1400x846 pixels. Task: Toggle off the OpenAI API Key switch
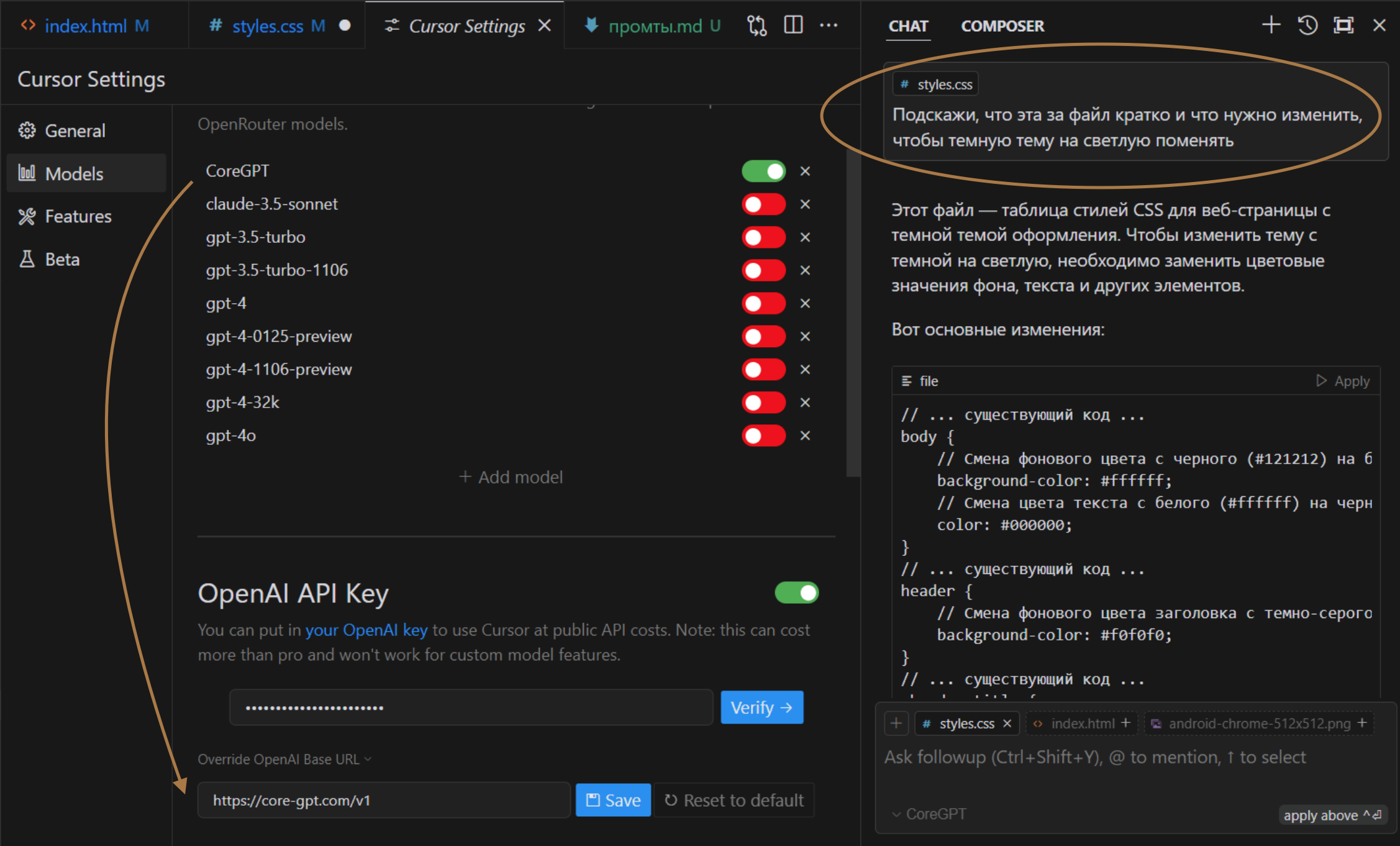pos(797,593)
